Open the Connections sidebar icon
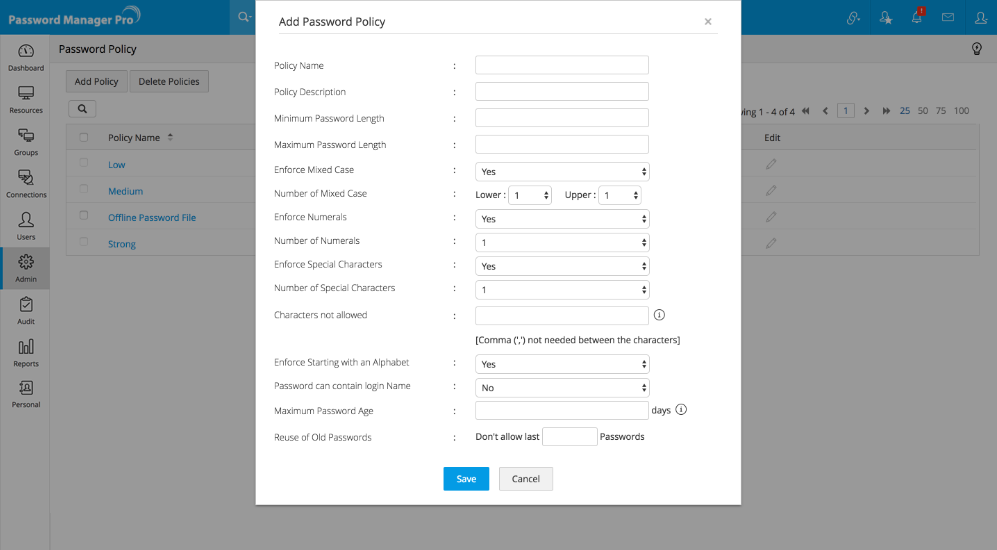This screenshot has height=550, width=997. pyautogui.click(x=26, y=179)
